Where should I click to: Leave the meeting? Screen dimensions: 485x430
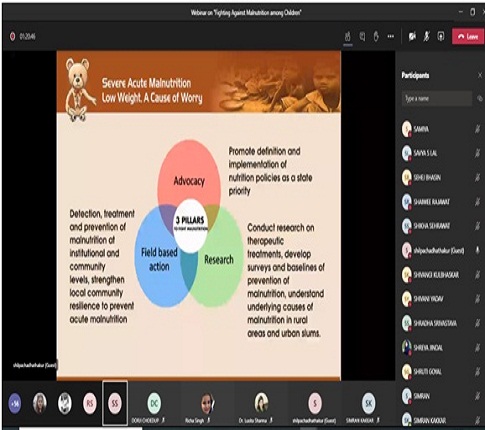click(x=468, y=36)
